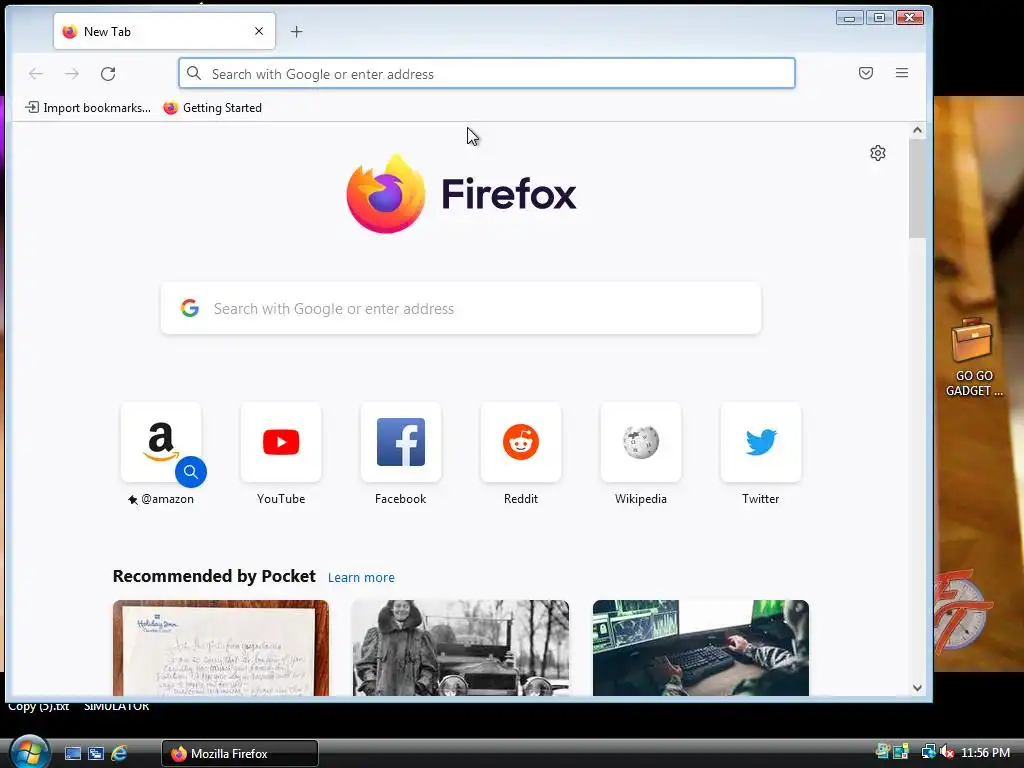Launch Internet Explorer from quick launch
The width and height of the screenshot is (1024, 768).
point(119,754)
